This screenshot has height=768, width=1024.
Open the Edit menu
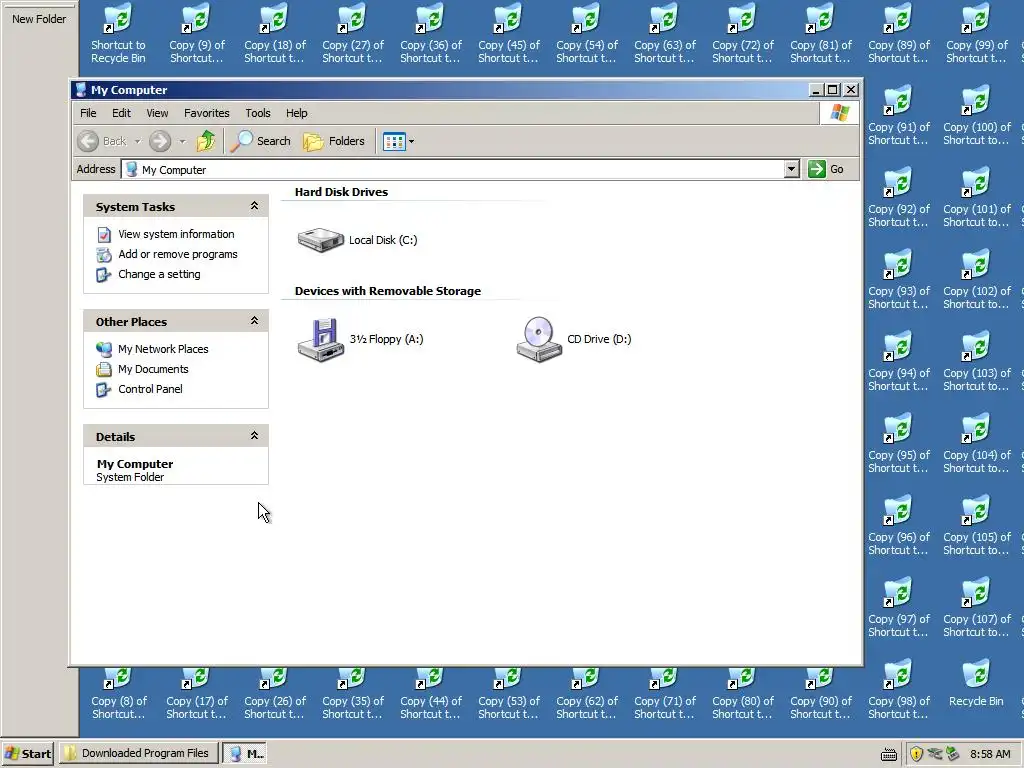tap(121, 113)
